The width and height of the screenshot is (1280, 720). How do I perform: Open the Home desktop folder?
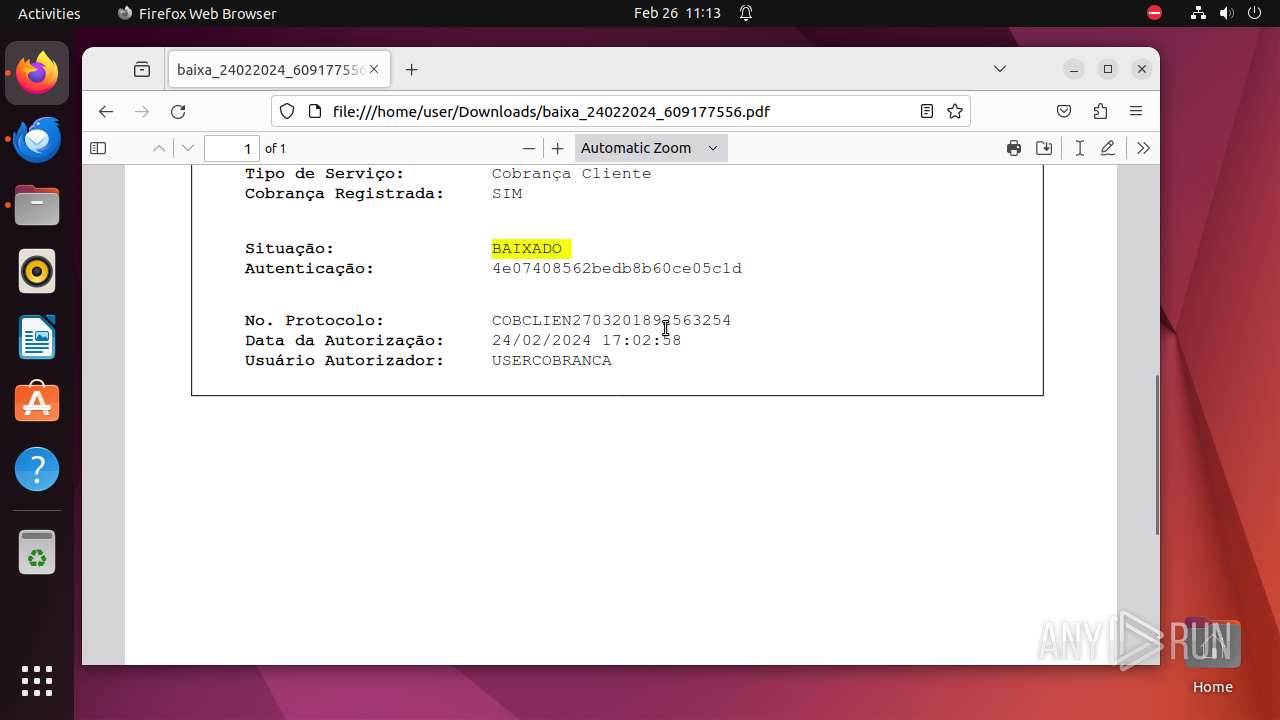tap(1212, 657)
